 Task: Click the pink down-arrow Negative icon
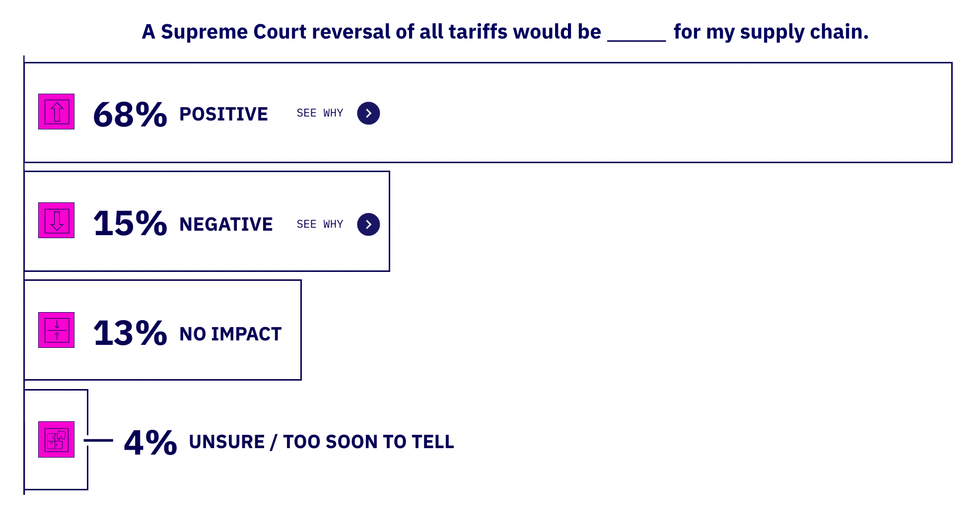pos(56,221)
